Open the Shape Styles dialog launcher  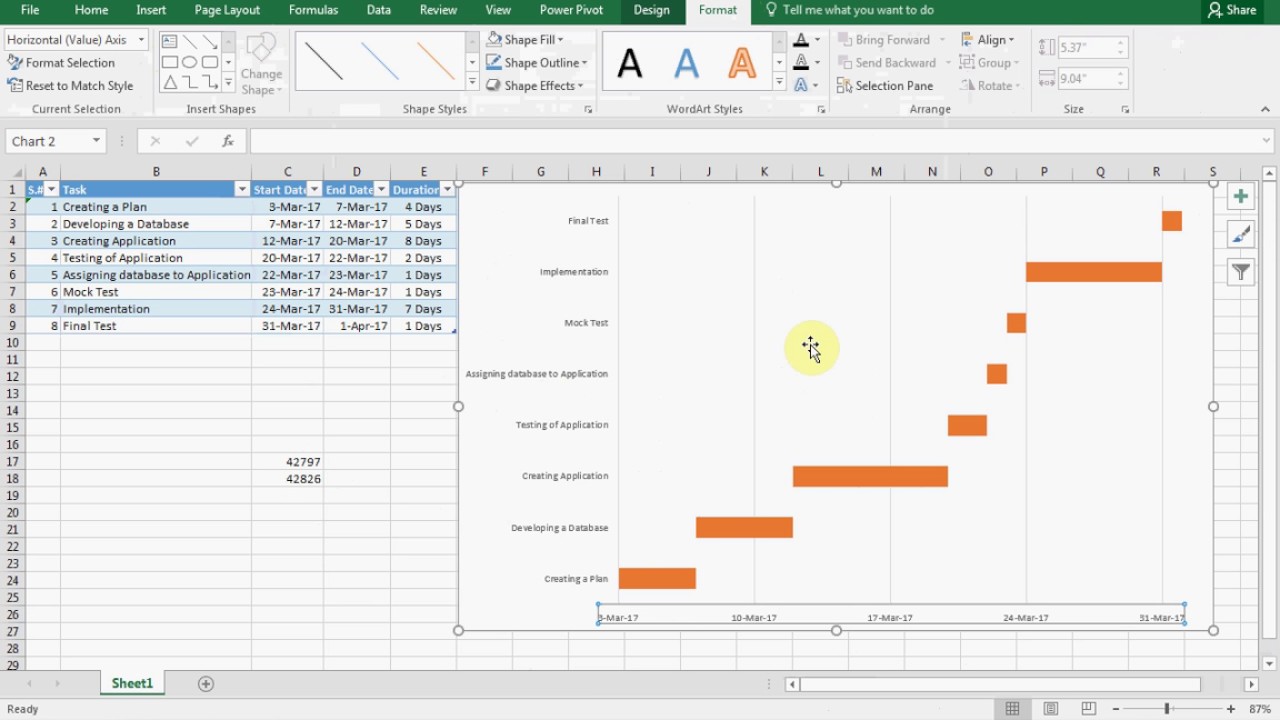(588, 109)
